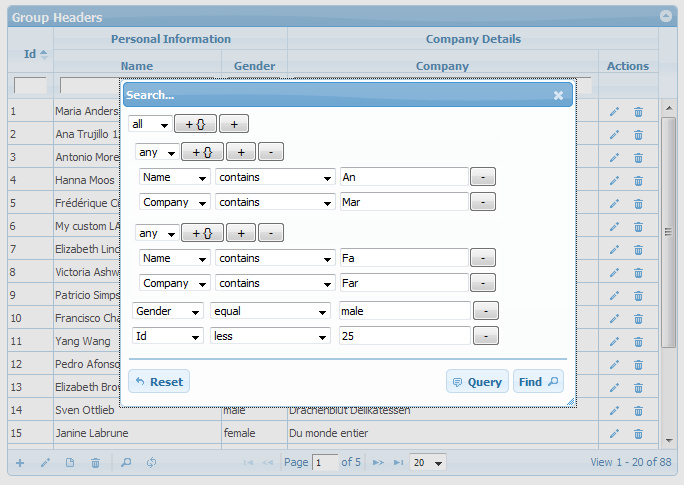The image size is (684, 485).
Task: Open the top-level 'all' group operator dropdown
Action: [x=149, y=124]
